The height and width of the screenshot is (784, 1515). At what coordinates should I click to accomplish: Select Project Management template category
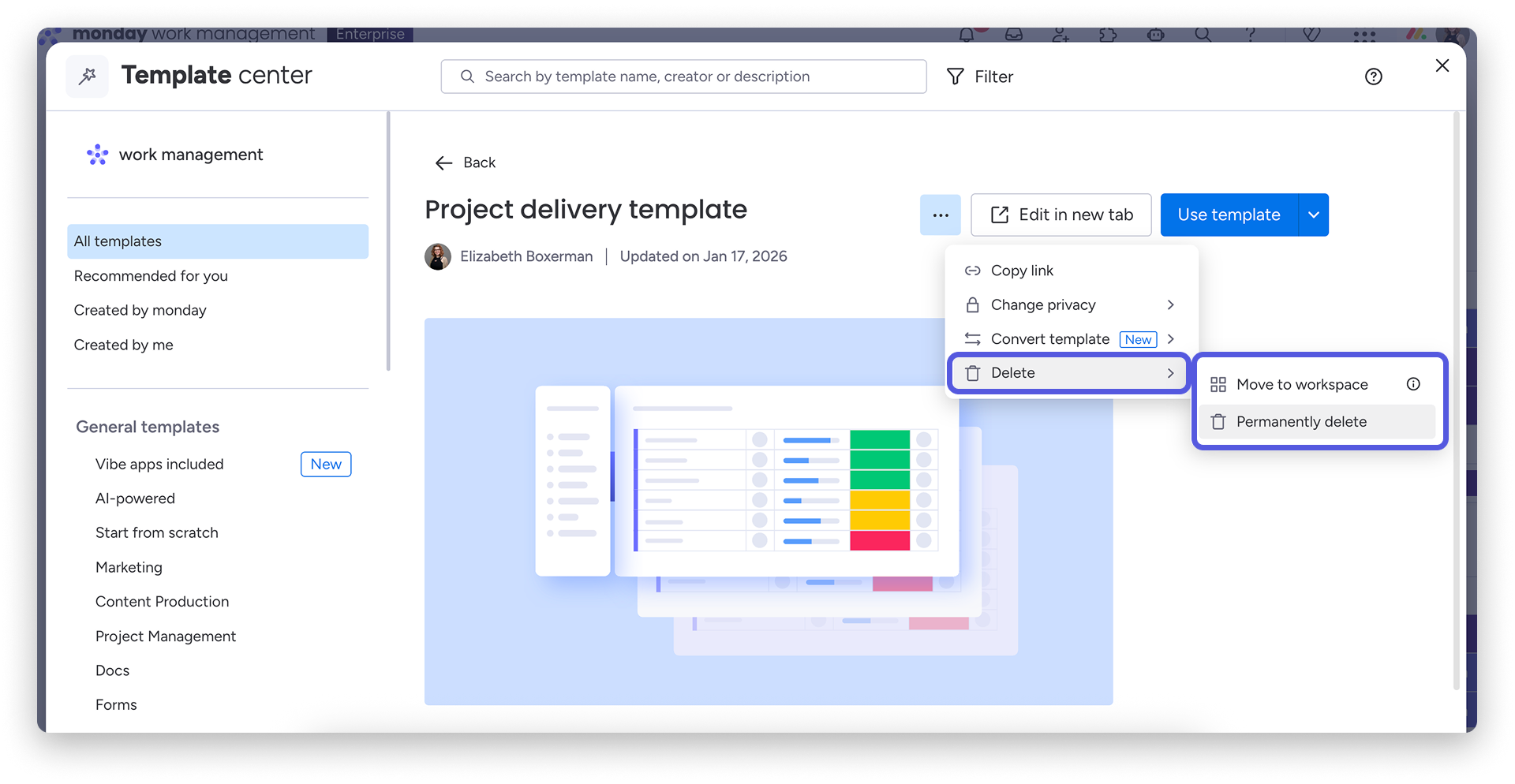tap(165, 636)
